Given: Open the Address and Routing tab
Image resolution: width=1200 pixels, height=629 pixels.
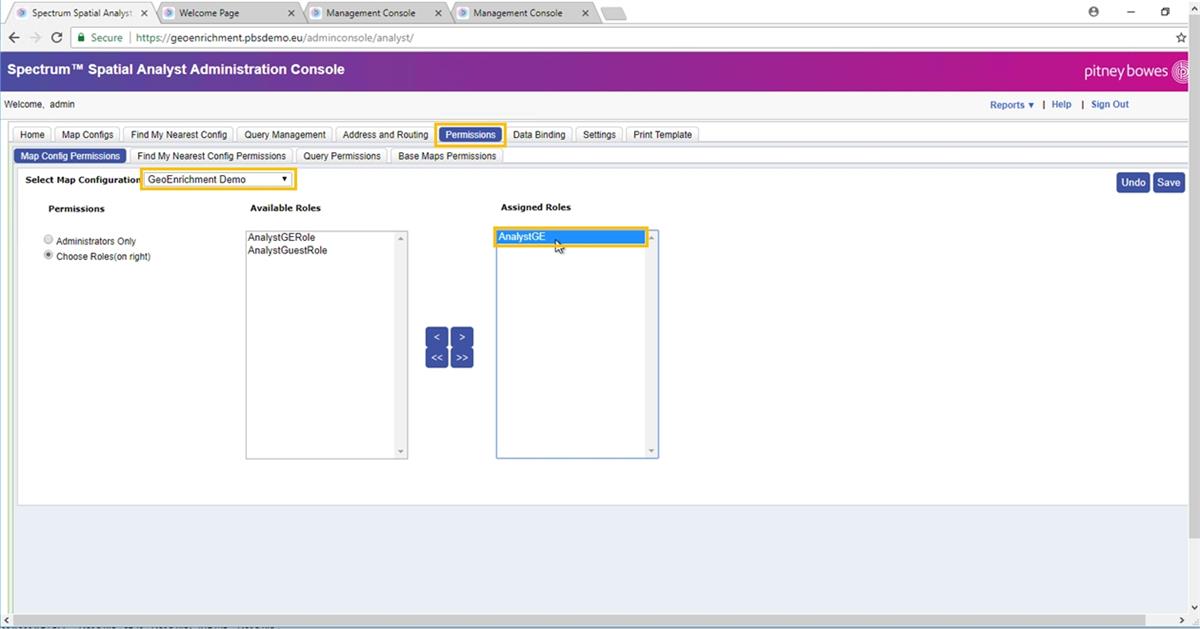Looking at the screenshot, I should tap(385, 135).
